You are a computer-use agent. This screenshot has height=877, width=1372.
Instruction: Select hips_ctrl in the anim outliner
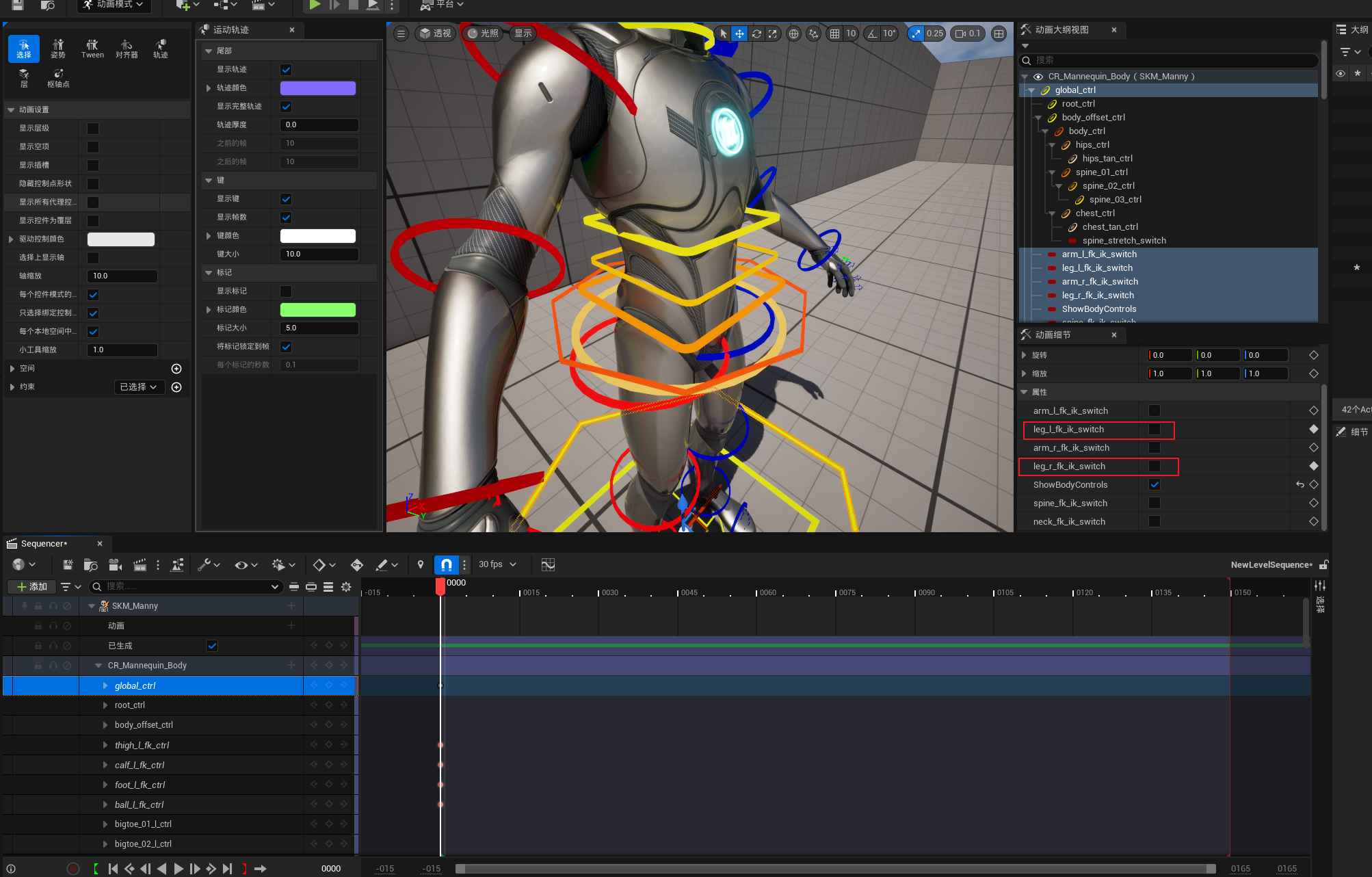(1092, 145)
